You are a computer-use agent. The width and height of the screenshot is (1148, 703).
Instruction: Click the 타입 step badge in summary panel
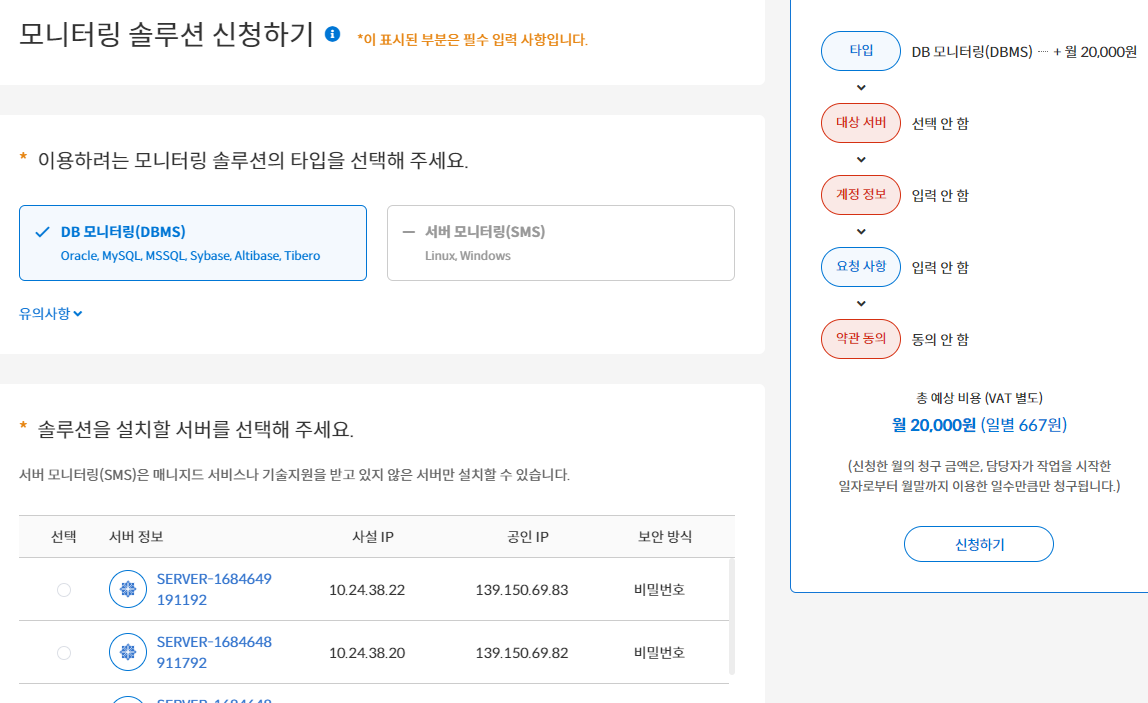click(x=860, y=51)
